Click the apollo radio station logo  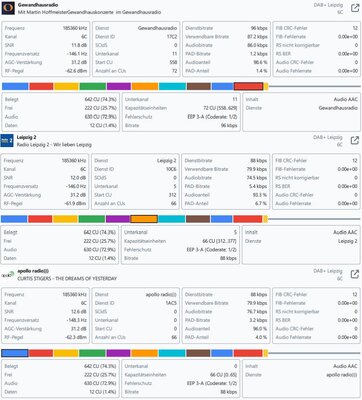click(7, 275)
